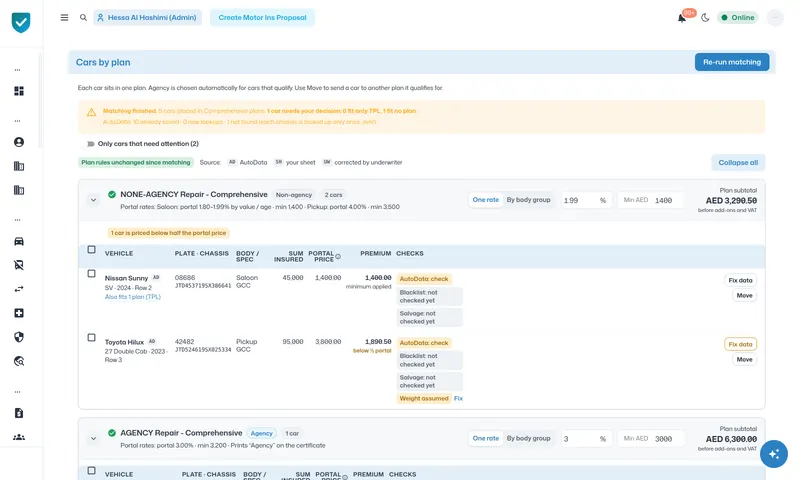Open the profile avatar at top right

point(774,18)
